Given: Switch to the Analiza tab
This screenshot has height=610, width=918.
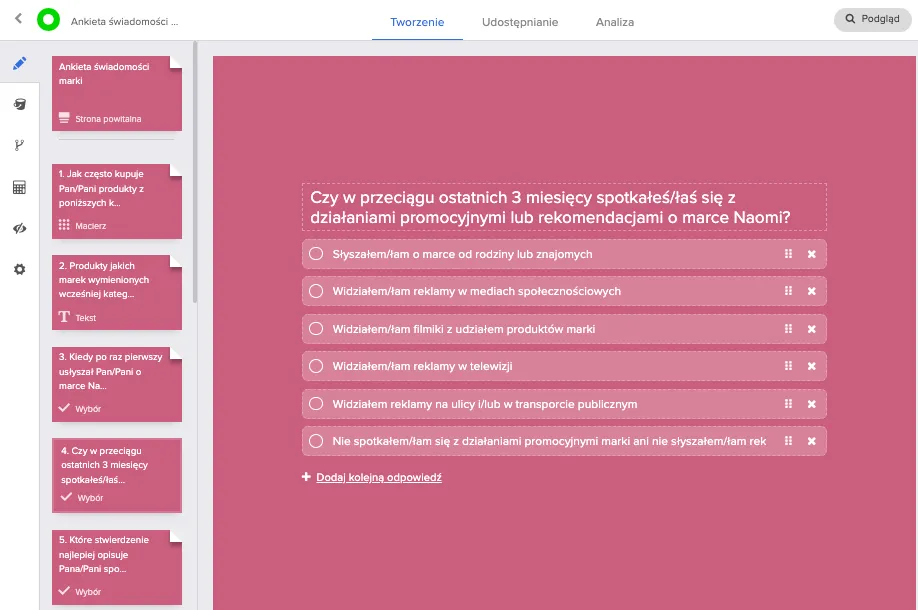Looking at the screenshot, I should 615,22.
